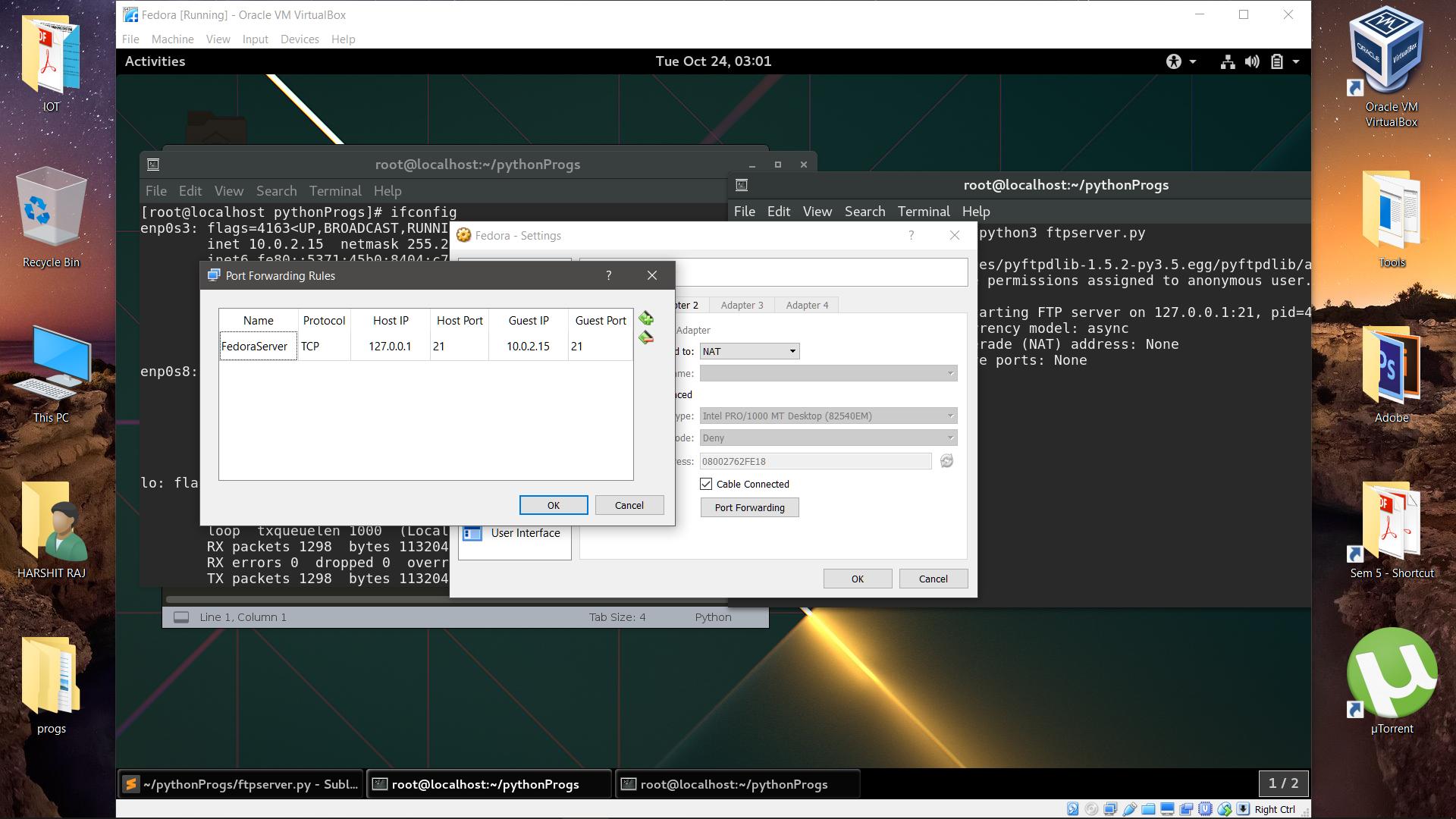The width and height of the screenshot is (1456, 819).
Task: Click the refresh MAC address icon
Action: (946, 461)
